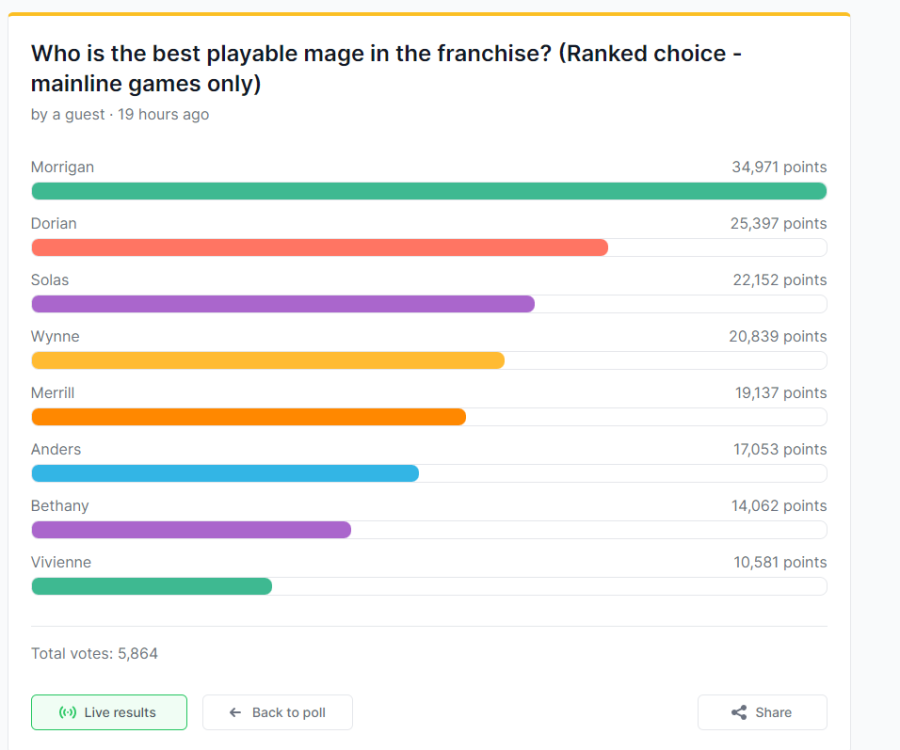Select Dorian's red result bar
This screenshot has width=900, height=750.
[x=319, y=247]
